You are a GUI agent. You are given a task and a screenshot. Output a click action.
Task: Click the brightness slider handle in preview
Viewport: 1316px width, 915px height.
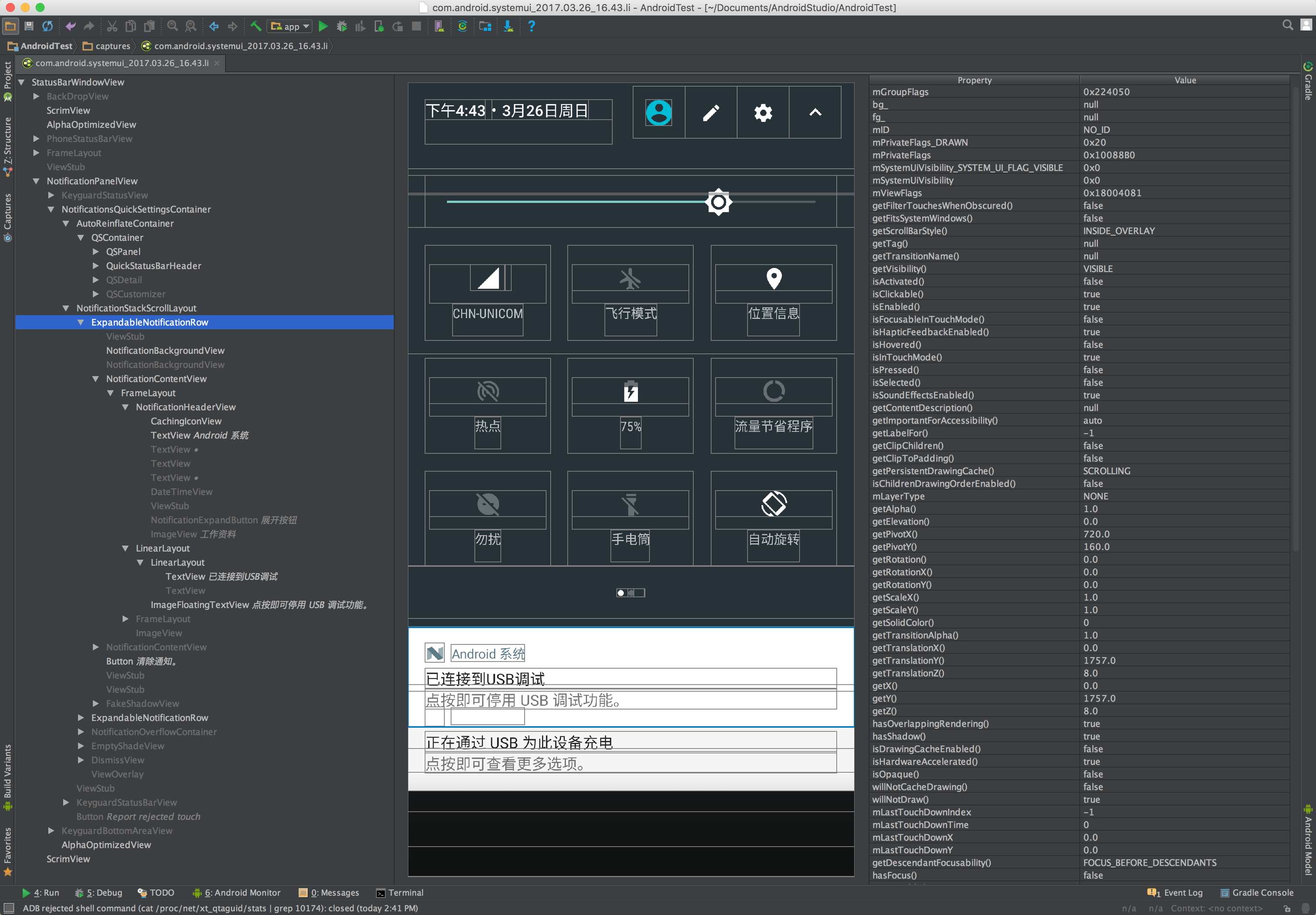(718, 202)
